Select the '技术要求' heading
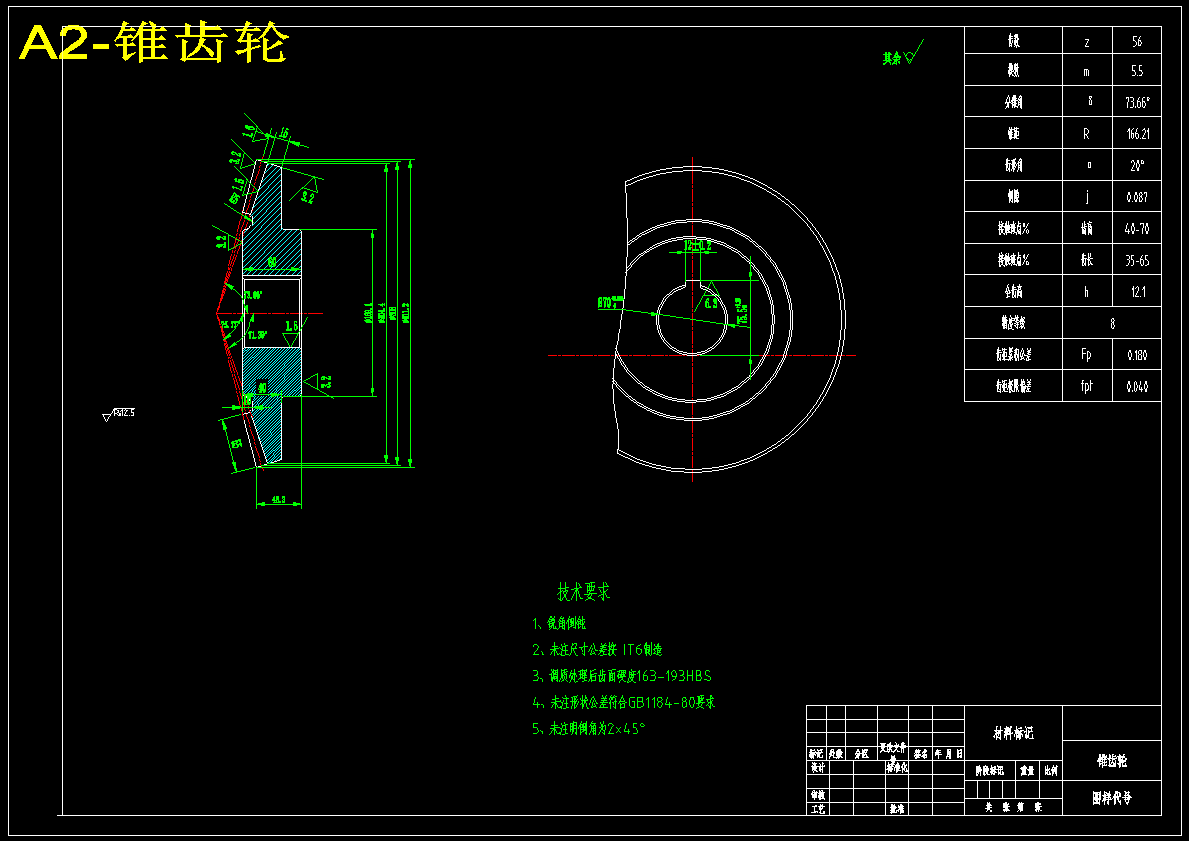 583,592
